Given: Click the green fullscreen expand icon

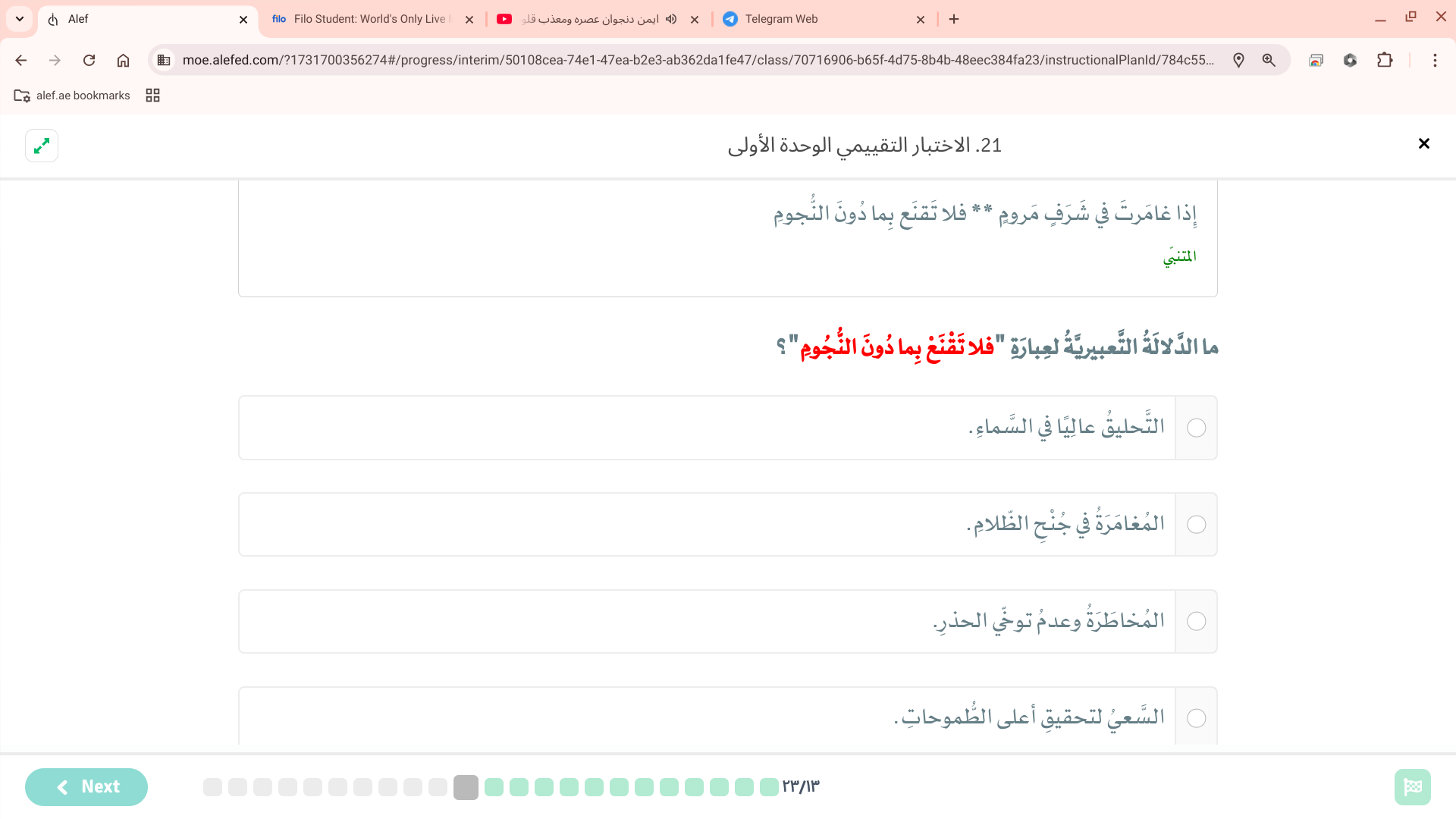Looking at the screenshot, I should [42, 145].
